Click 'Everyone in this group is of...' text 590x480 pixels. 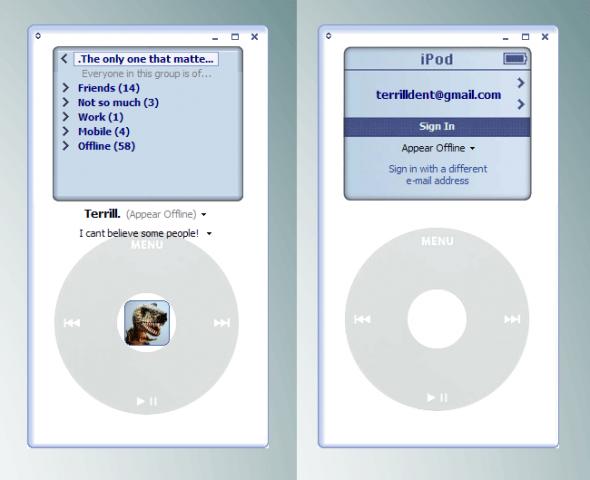[146, 74]
